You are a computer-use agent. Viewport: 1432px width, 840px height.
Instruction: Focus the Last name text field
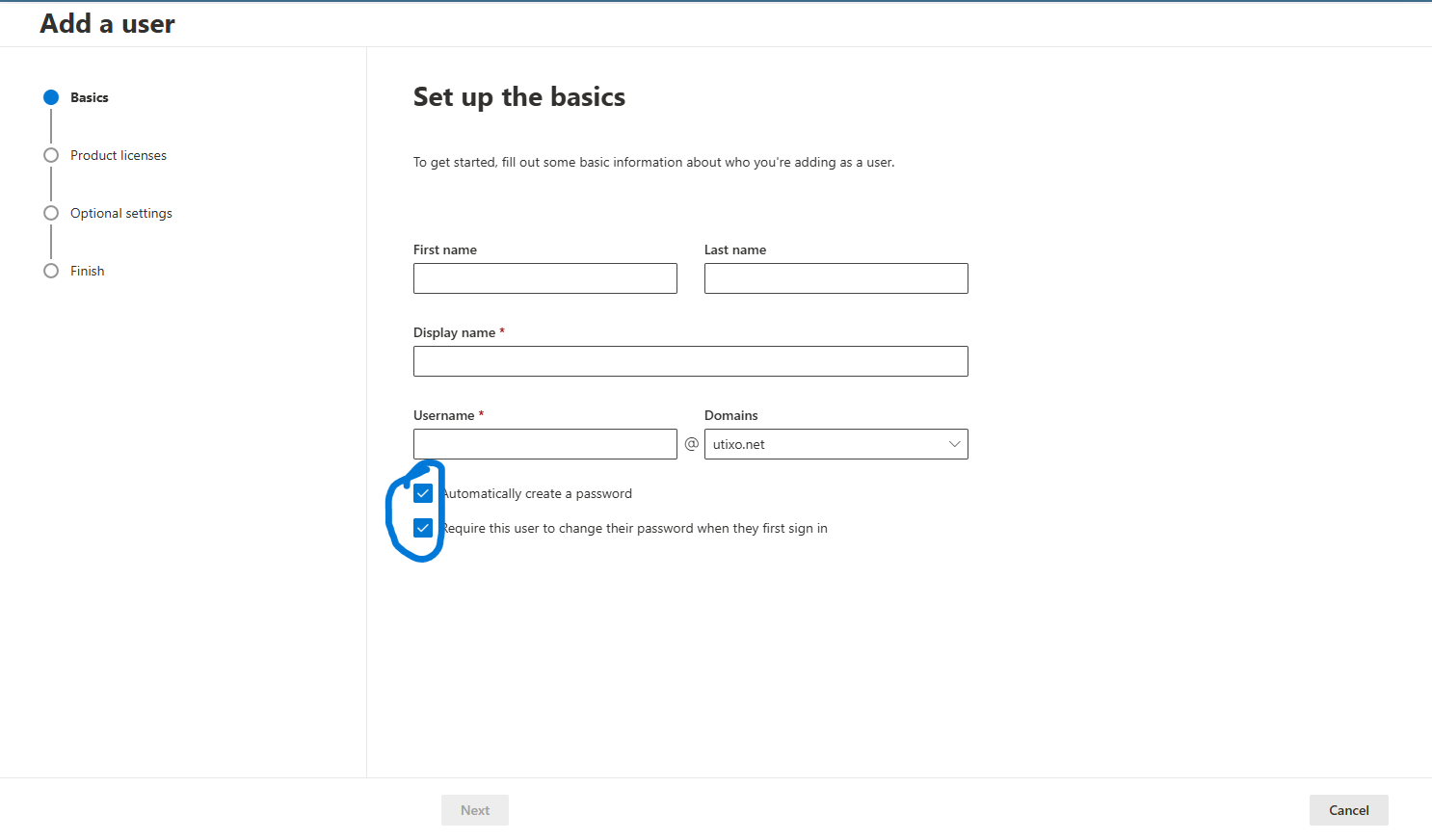tap(835, 278)
